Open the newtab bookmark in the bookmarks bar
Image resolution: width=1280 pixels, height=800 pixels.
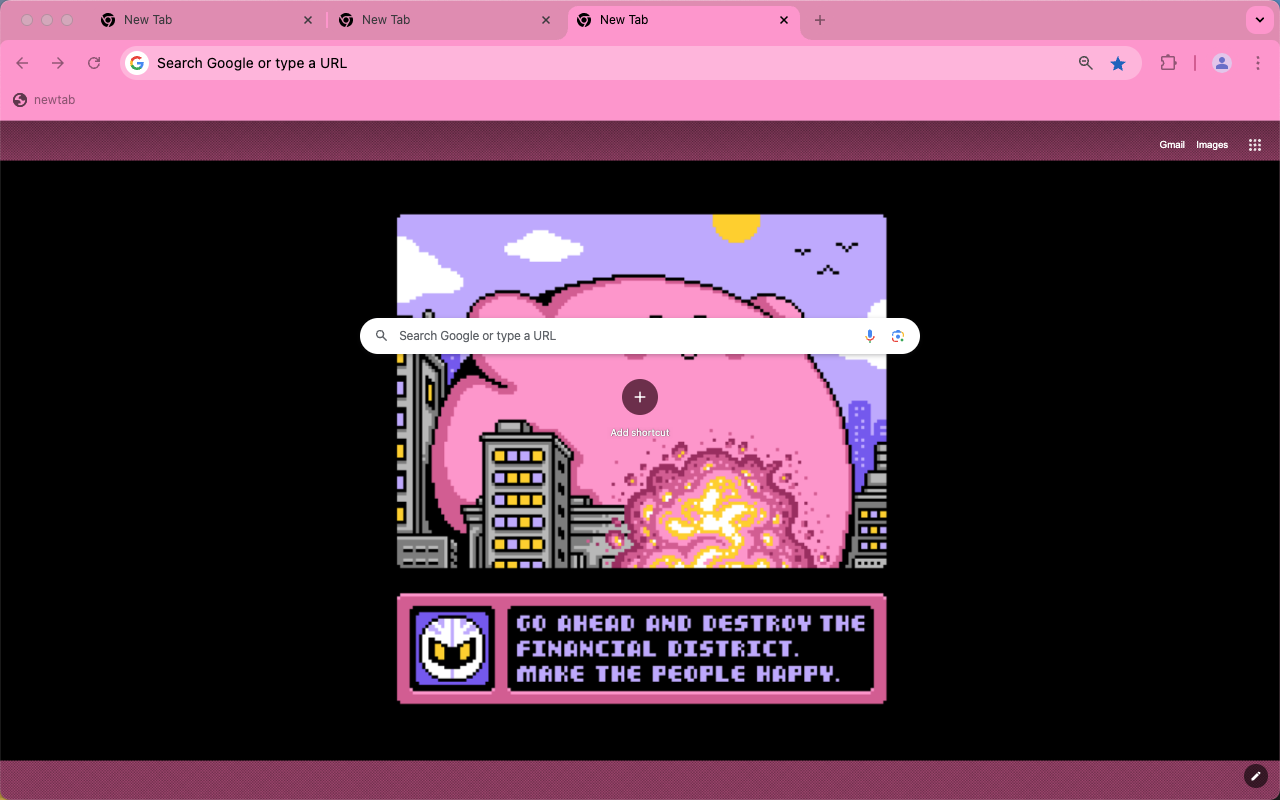[x=44, y=100]
